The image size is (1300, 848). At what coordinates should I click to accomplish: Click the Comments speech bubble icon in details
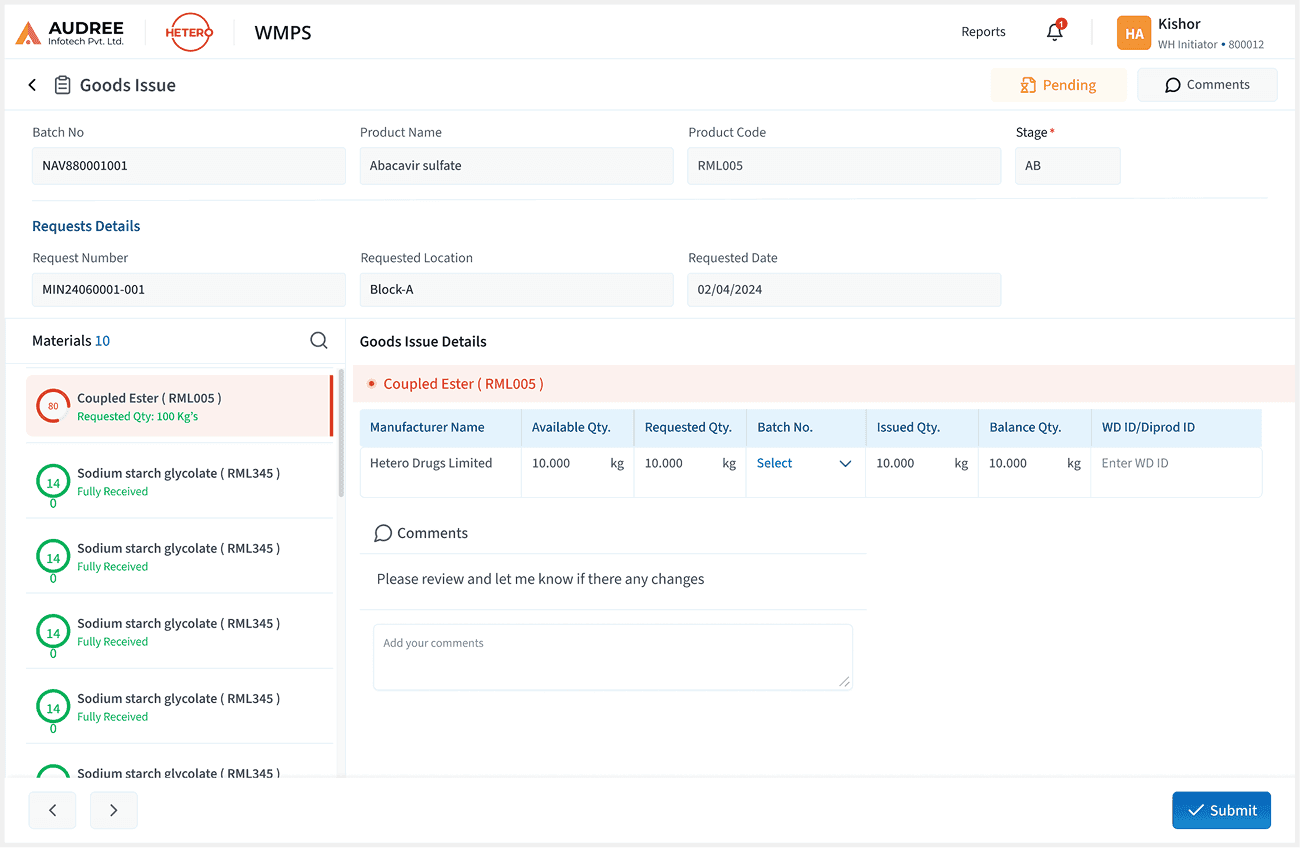(x=383, y=533)
